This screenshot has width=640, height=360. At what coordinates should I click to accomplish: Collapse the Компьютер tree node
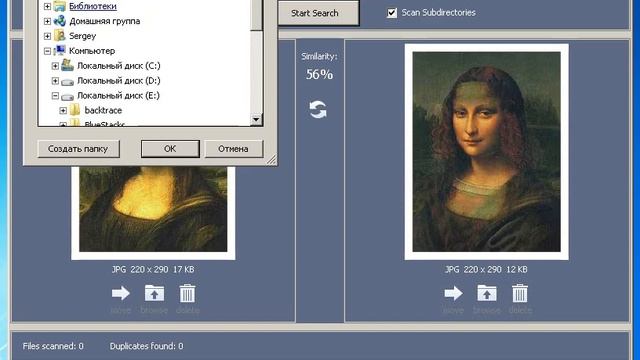[47, 51]
